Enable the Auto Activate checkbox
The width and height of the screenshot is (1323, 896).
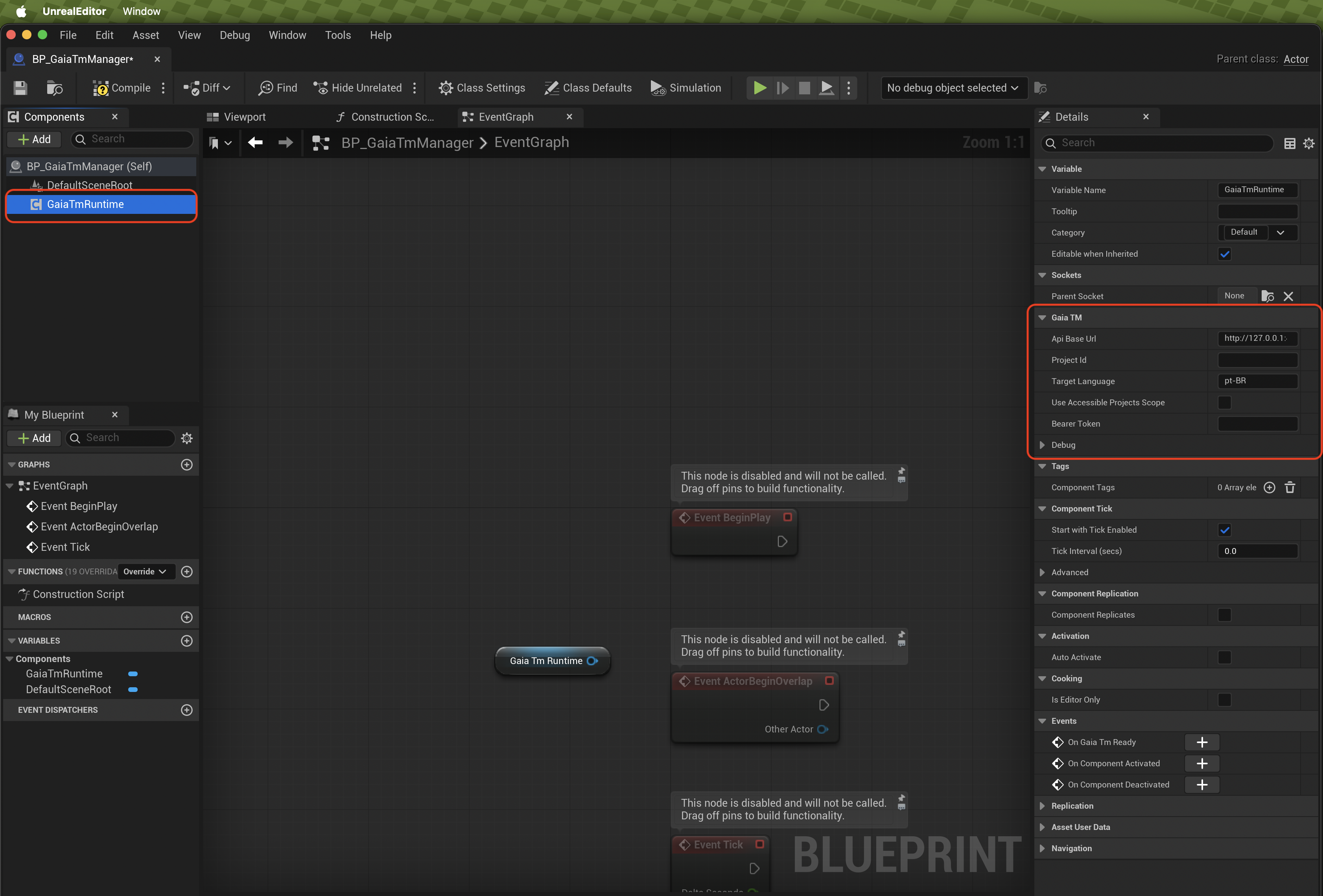point(1225,657)
